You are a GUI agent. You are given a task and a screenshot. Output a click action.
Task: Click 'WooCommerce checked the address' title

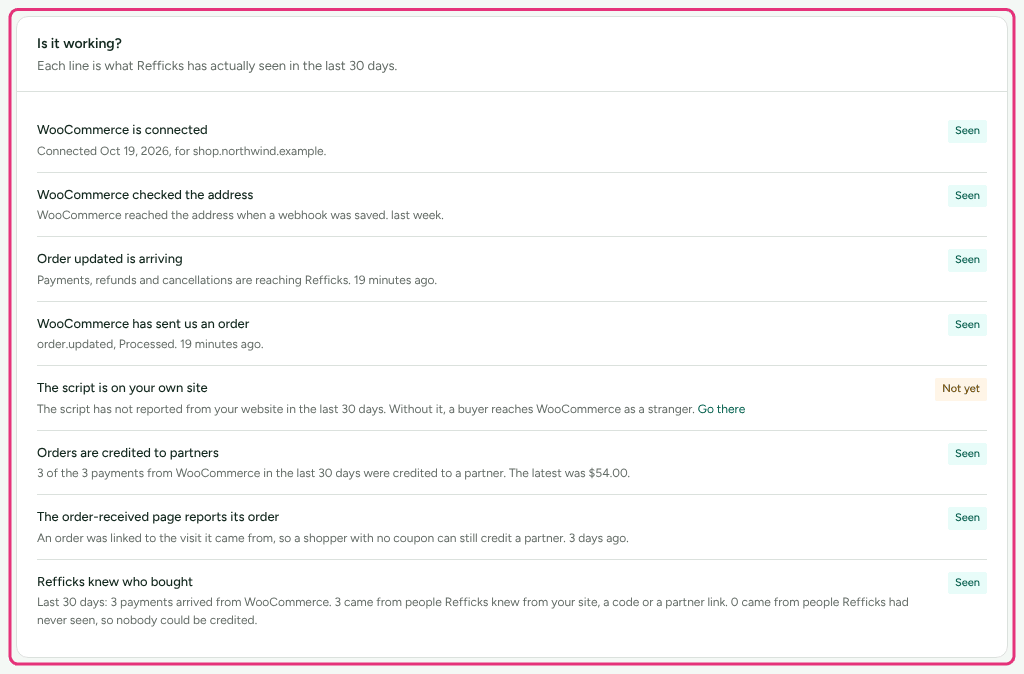[x=145, y=195]
